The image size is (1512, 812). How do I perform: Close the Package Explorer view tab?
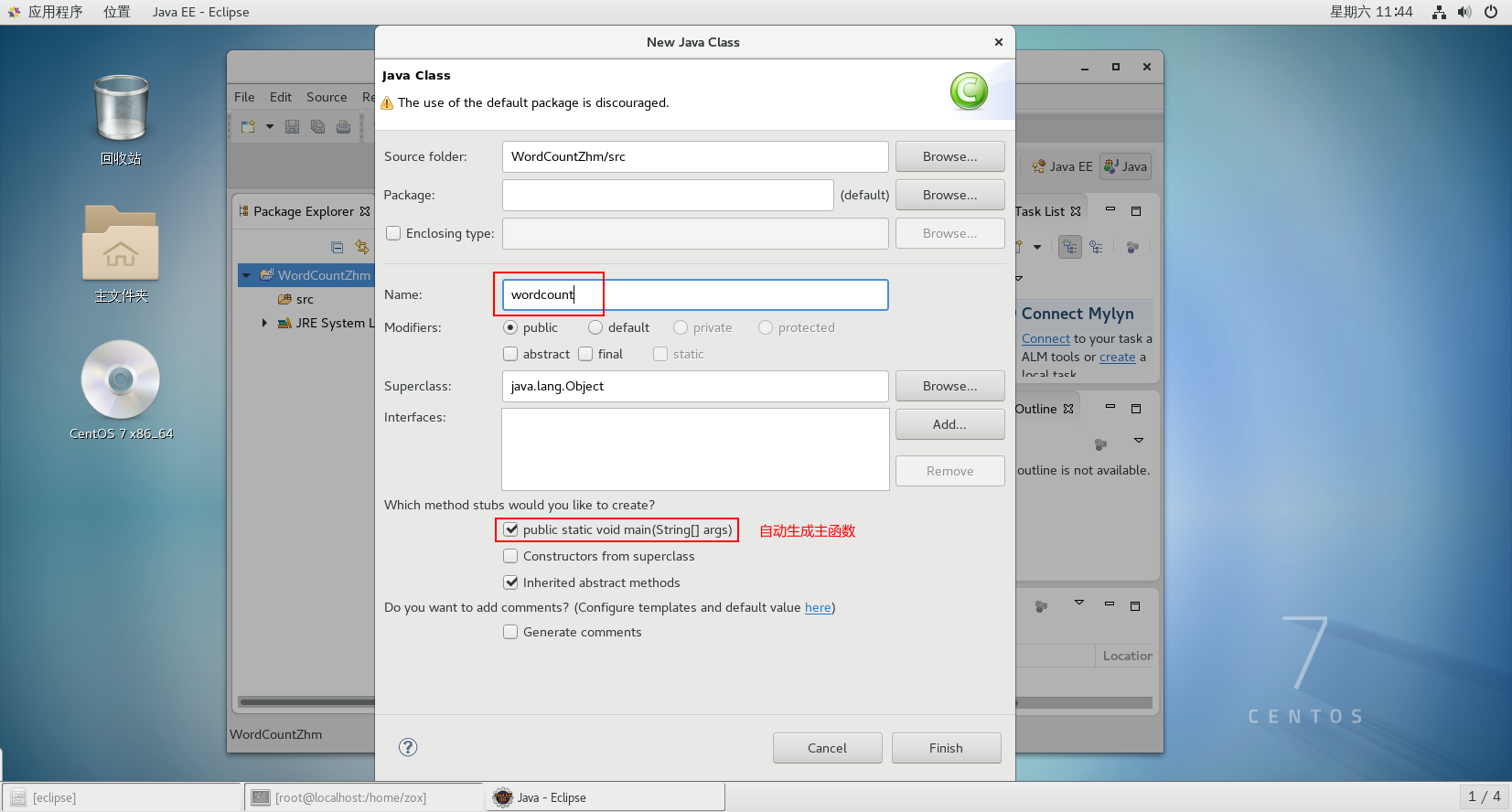[365, 211]
